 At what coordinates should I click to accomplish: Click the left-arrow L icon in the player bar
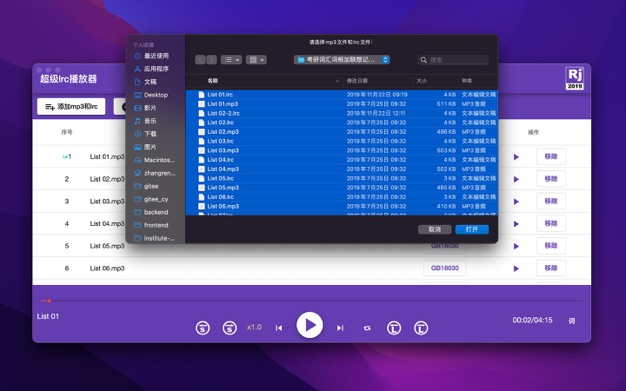[x=394, y=328]
